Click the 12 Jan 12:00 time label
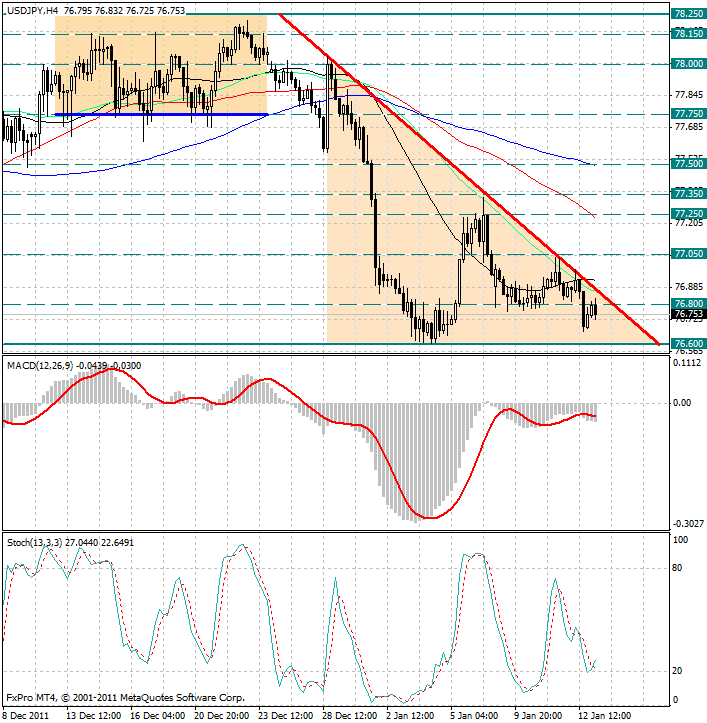The height and width of the screenshot is (723, 707). [x=606, y=716]
